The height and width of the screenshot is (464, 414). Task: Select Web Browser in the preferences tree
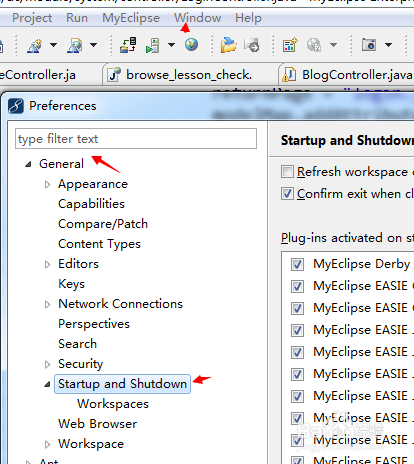pyautogui.click(x=97, y=424)
